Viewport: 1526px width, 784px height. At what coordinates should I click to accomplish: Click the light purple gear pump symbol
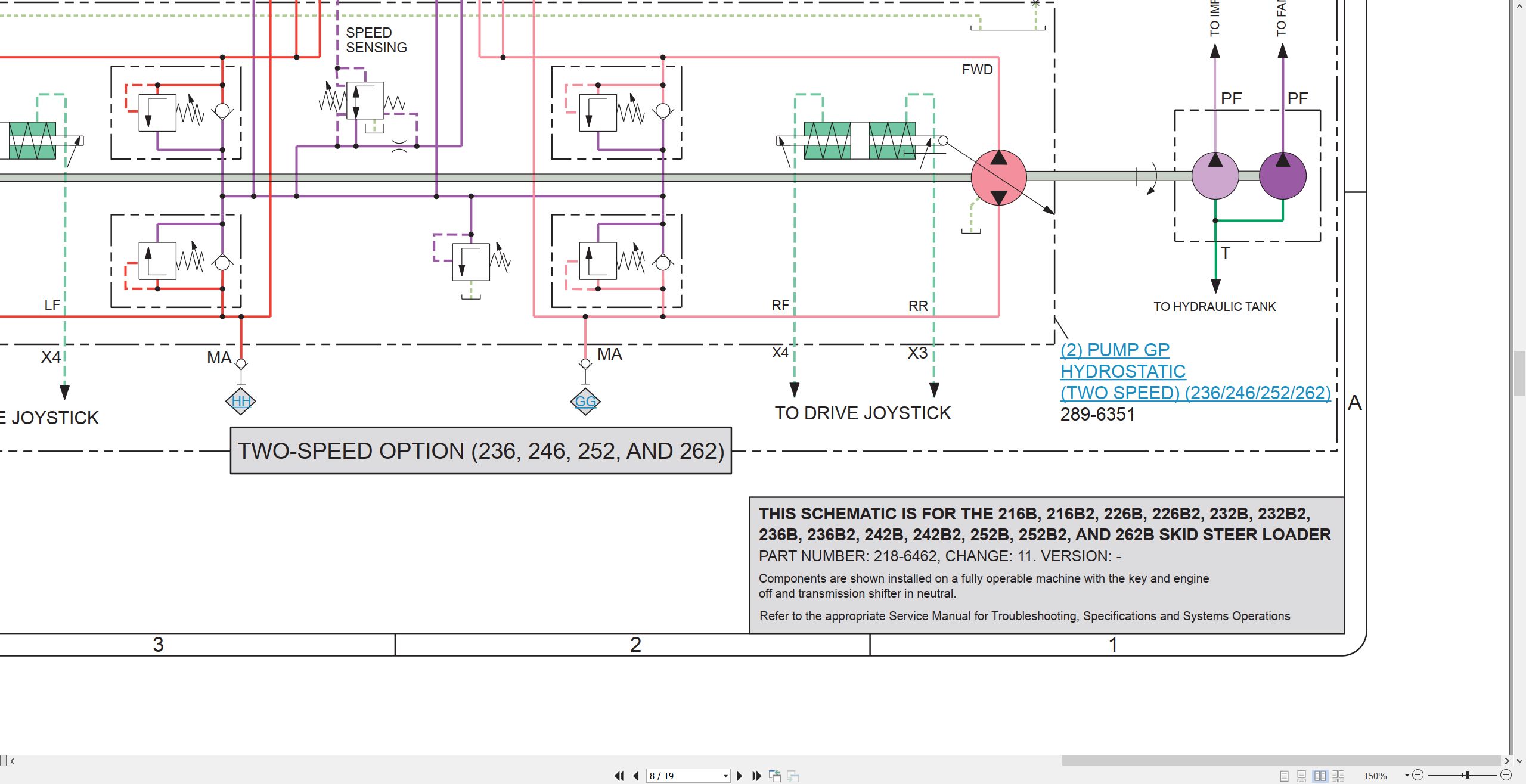click(1215, 176)
